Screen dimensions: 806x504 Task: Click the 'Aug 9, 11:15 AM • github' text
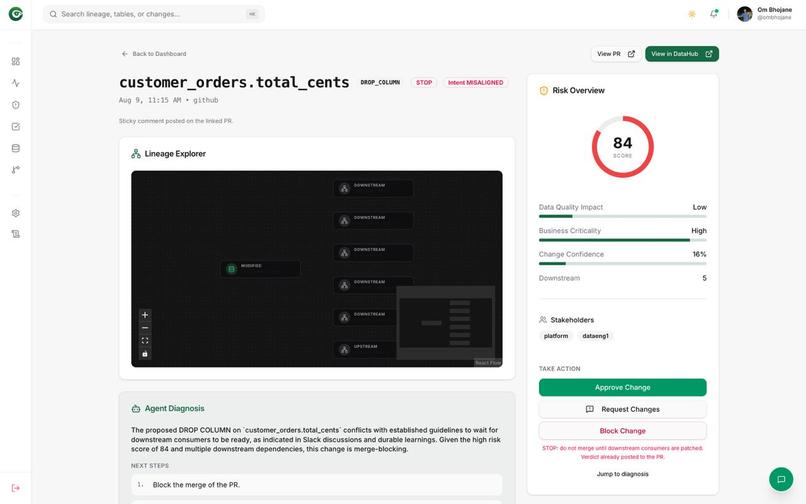pos(169,100)
